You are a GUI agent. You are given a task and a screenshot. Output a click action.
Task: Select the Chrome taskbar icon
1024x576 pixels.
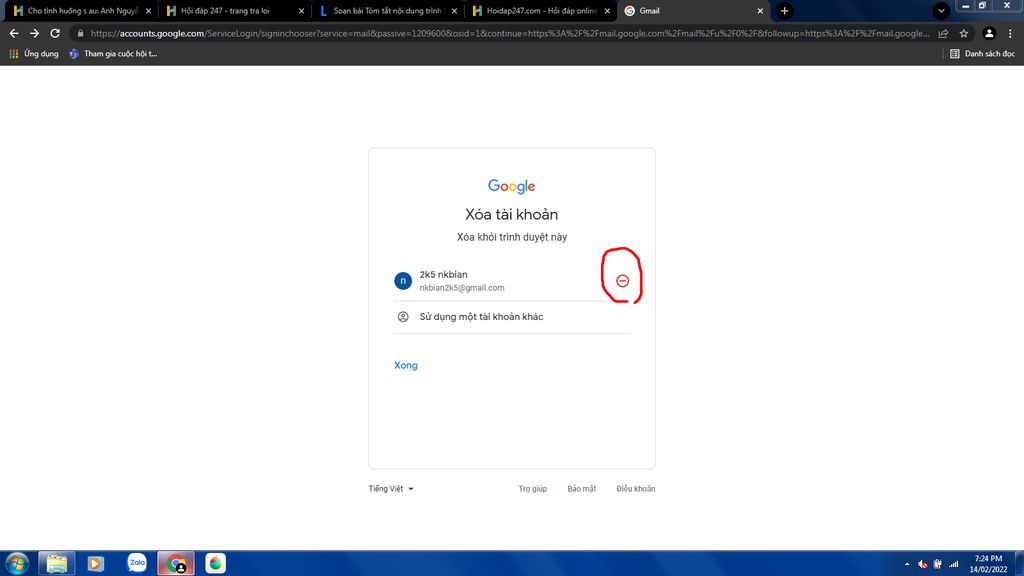click(176, 563)
